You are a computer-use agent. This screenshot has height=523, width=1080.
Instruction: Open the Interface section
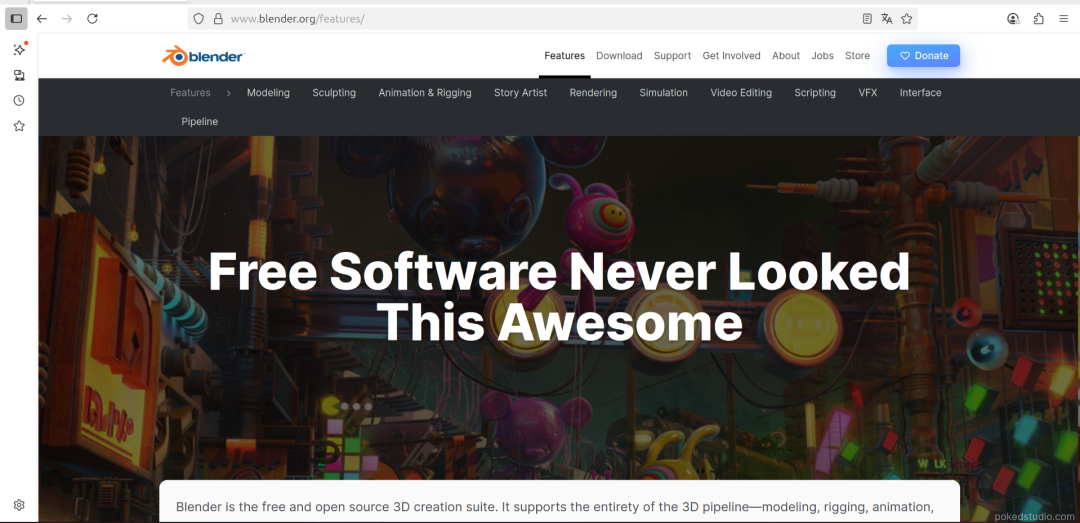tap(920, 93)
